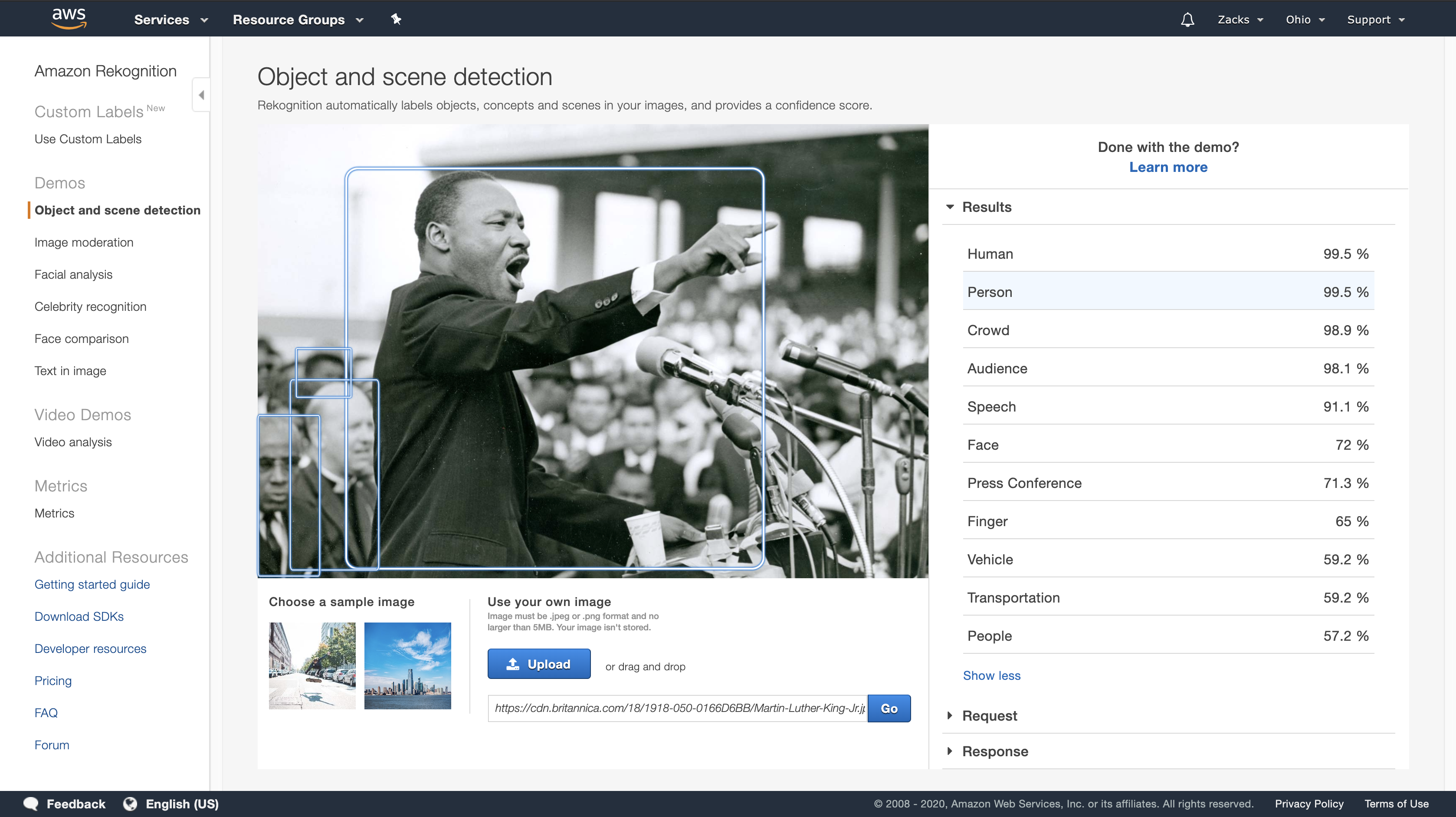Open the Services dropdown menu
This screenshot has height=817, width=1456.
[x=171, y=20]
